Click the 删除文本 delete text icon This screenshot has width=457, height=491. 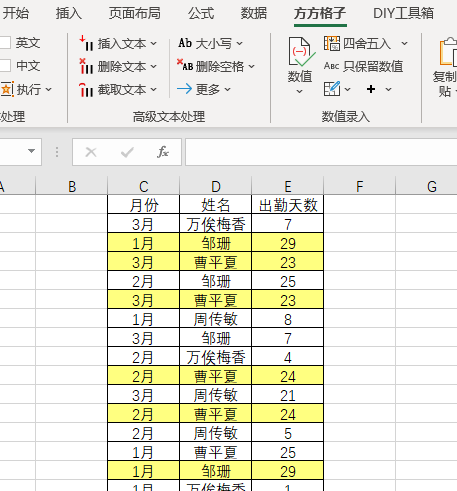pos(86,66)
